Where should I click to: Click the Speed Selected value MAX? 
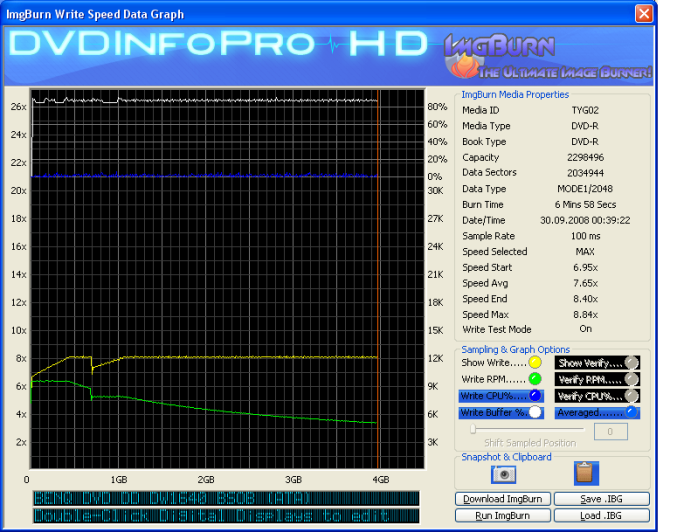tap(585, 252)
